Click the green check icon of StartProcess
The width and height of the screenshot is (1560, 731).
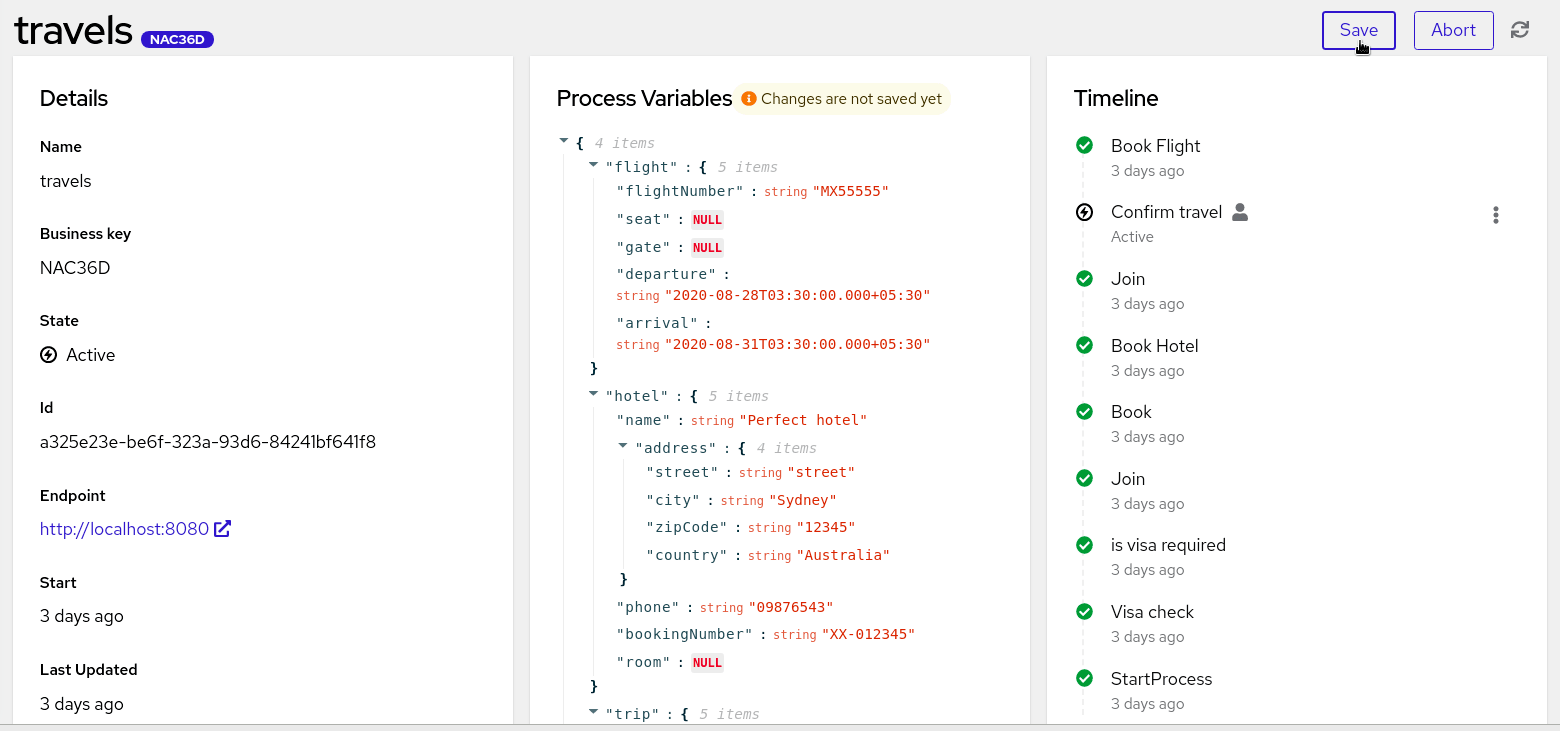point(1084,679)
